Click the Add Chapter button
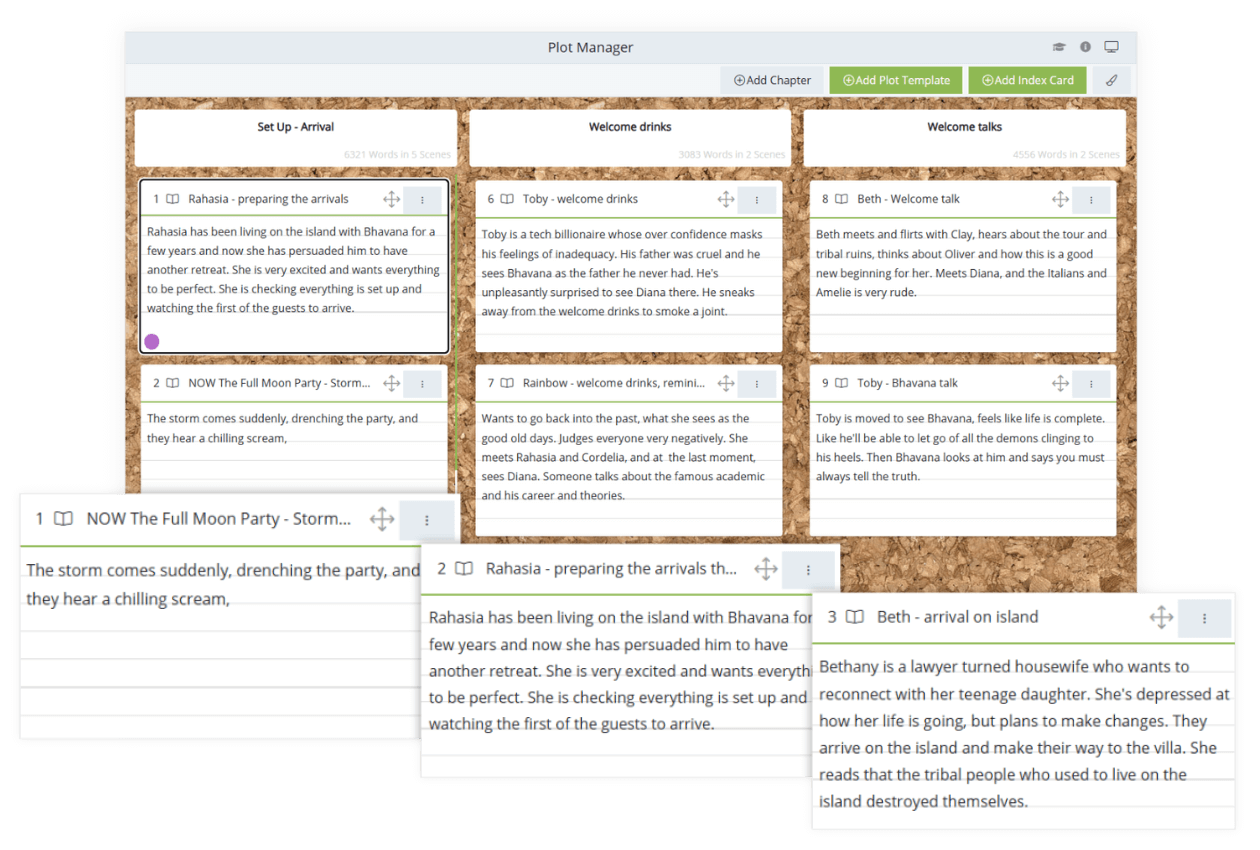Viewport: 1260px width, 850px height. (772, 81)
